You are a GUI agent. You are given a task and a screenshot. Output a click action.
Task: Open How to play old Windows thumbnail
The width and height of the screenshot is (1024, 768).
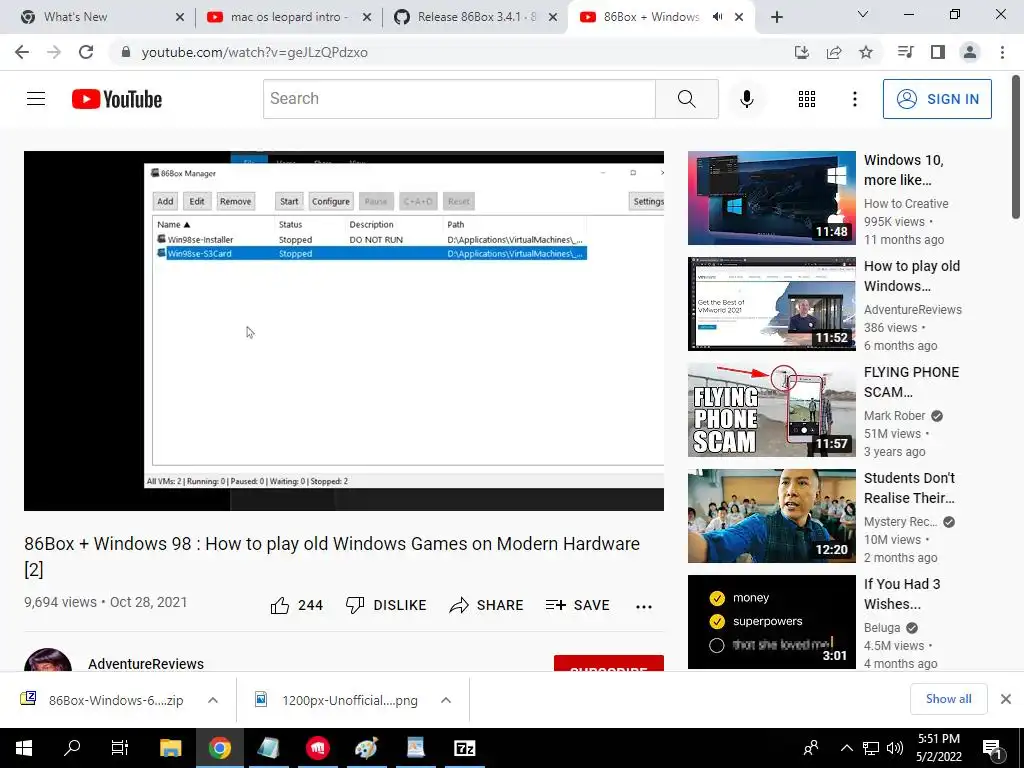pos(771,304)
